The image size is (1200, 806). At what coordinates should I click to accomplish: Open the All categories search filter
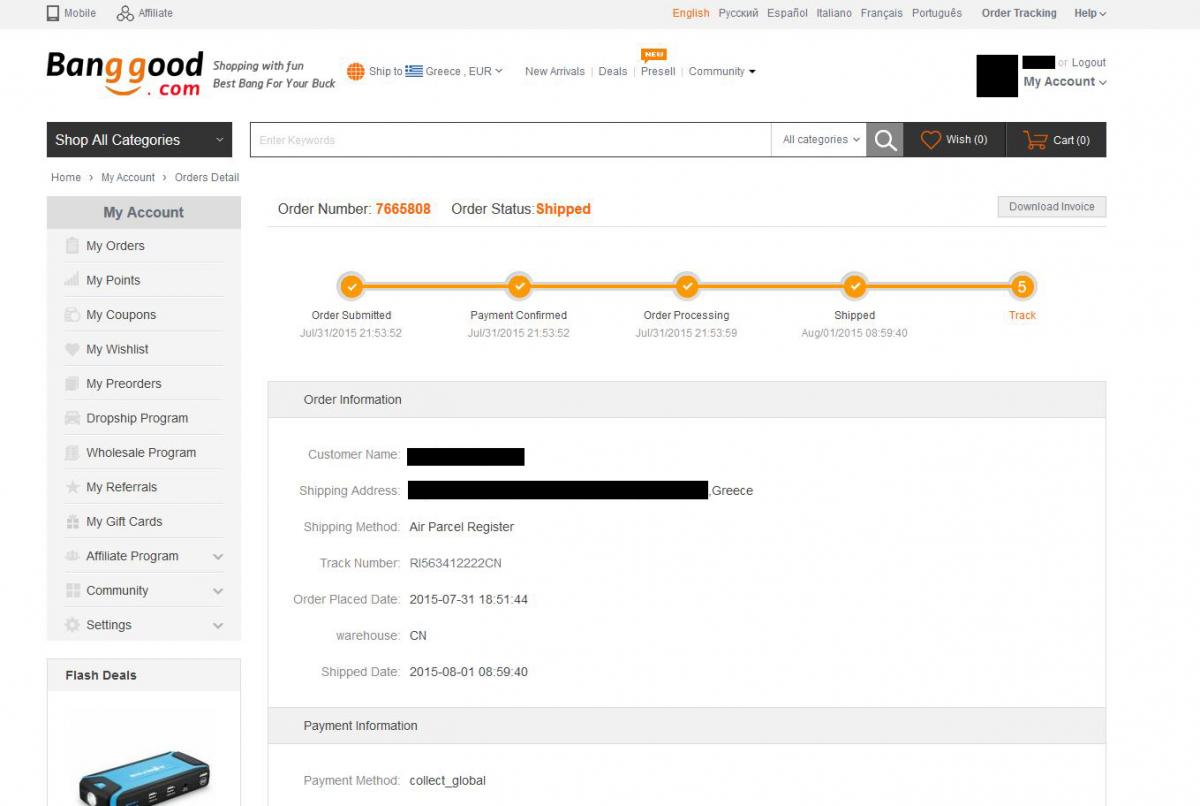822,140
